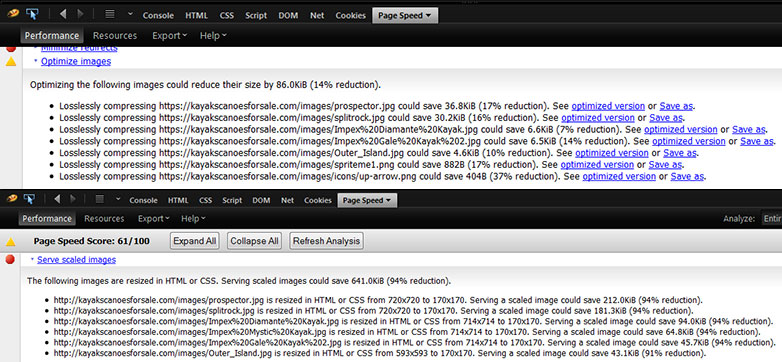Click the 86.0KiB (14% reduction) summary line
782x362 pixels.
205,85
